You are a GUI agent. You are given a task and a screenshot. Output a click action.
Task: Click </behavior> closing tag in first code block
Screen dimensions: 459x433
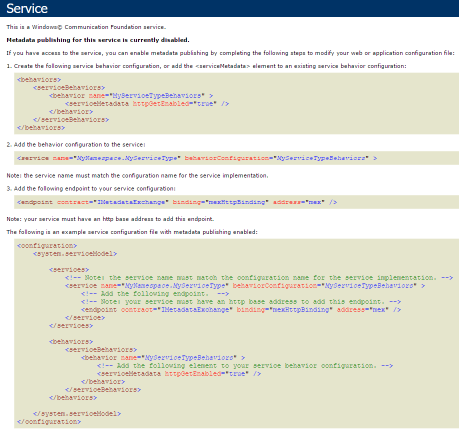pos(71,112)
